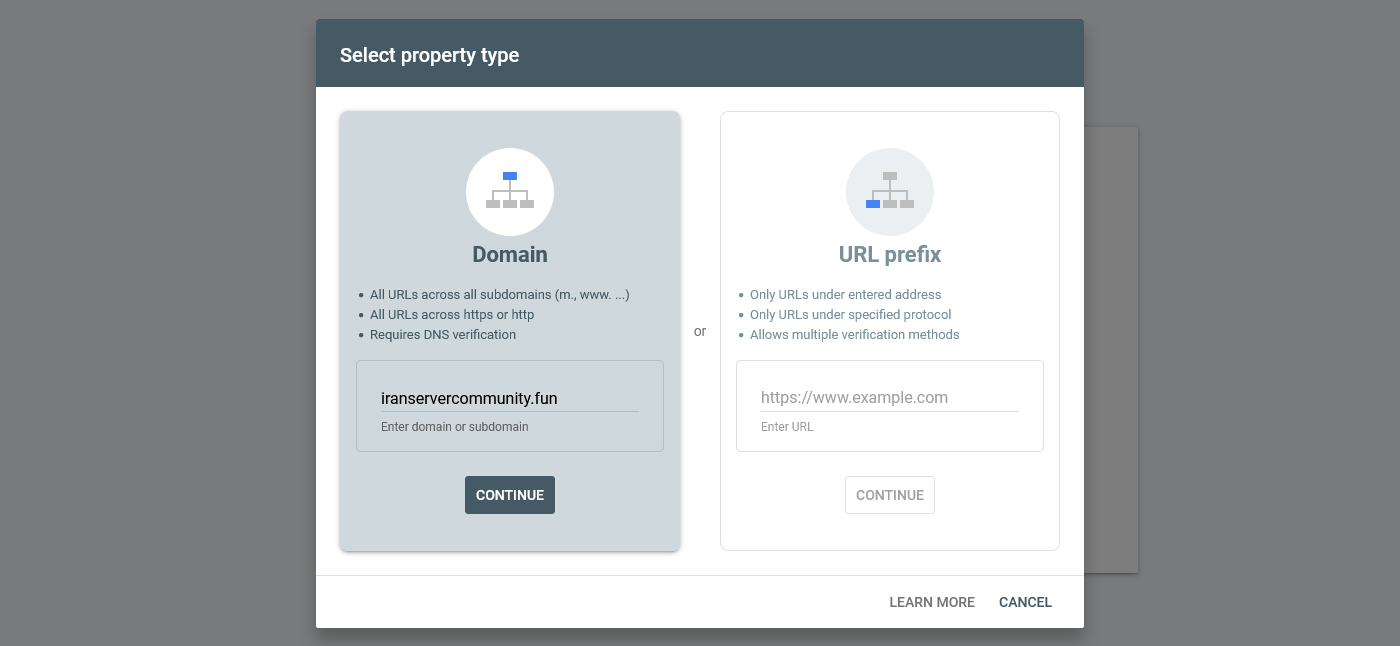The height and width of the screenshot is (646, 1400).
Task: Click 'Allows multiple verification methods' bullet
Action: pos(854,335)
